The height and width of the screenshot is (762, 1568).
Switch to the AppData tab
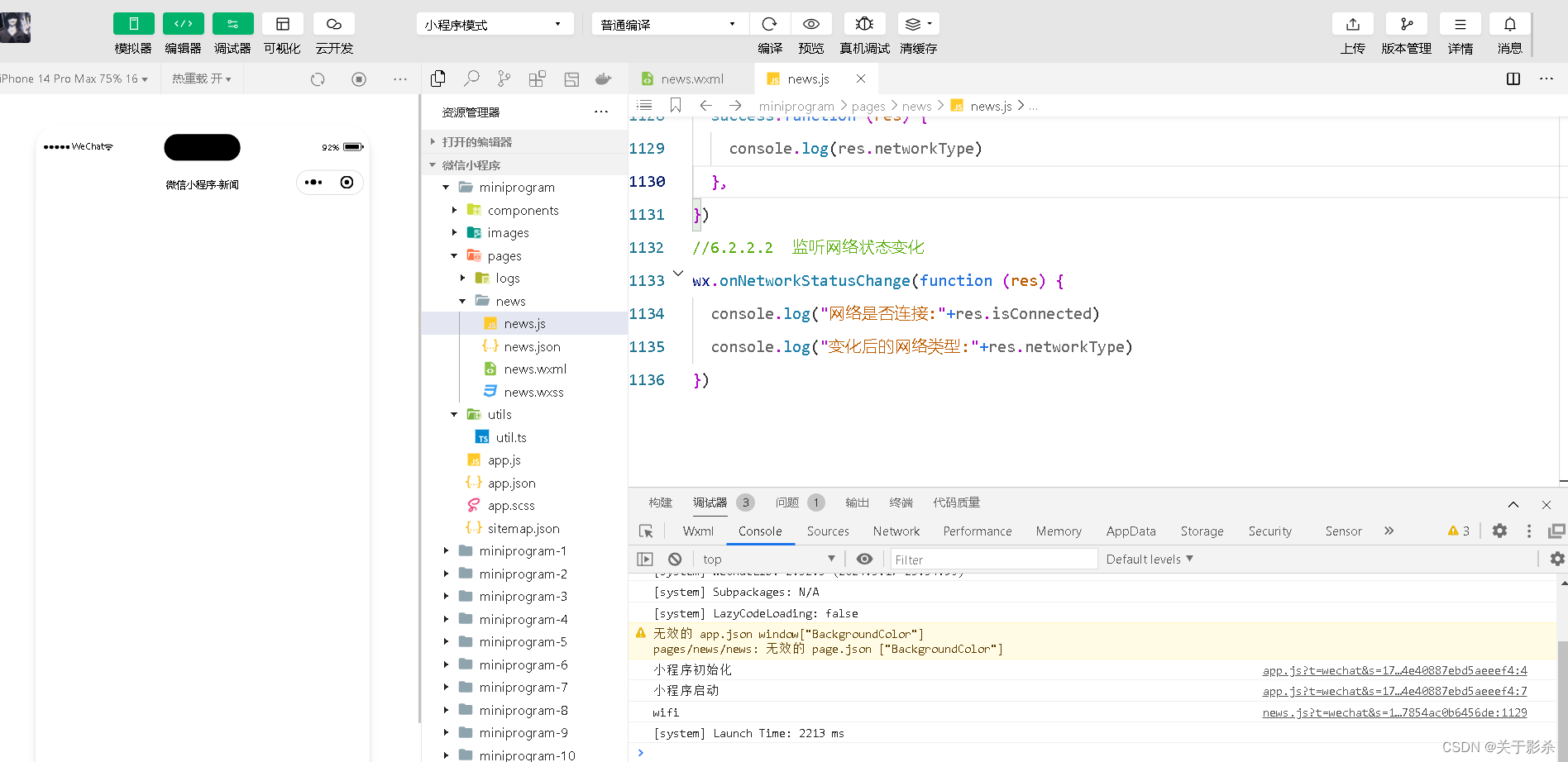pos(1131,531)
